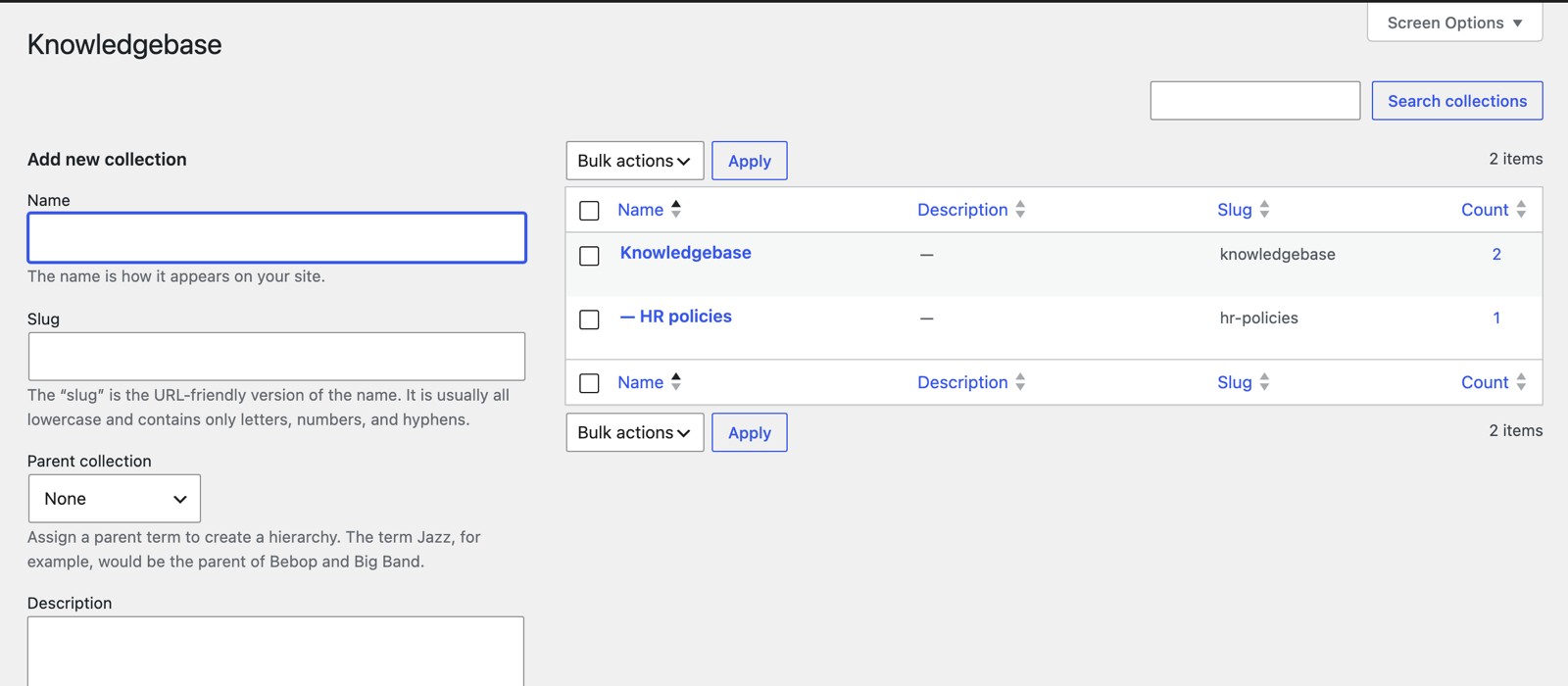Viewport: 1568px width, 686px height.
Task: Focus the collection search input field
Action: 1254,101
